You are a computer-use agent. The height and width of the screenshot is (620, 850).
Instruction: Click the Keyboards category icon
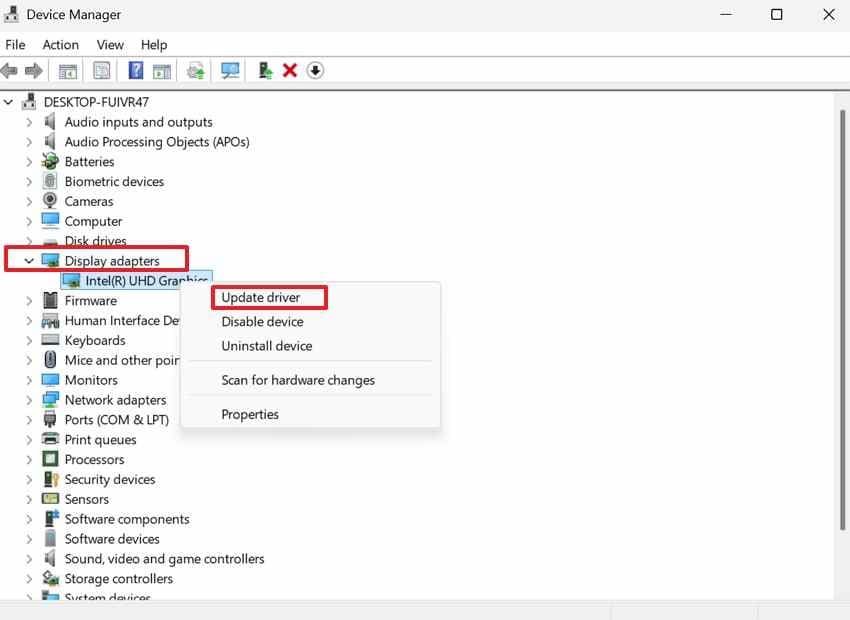pyautogui.click(x=50, y=340)
